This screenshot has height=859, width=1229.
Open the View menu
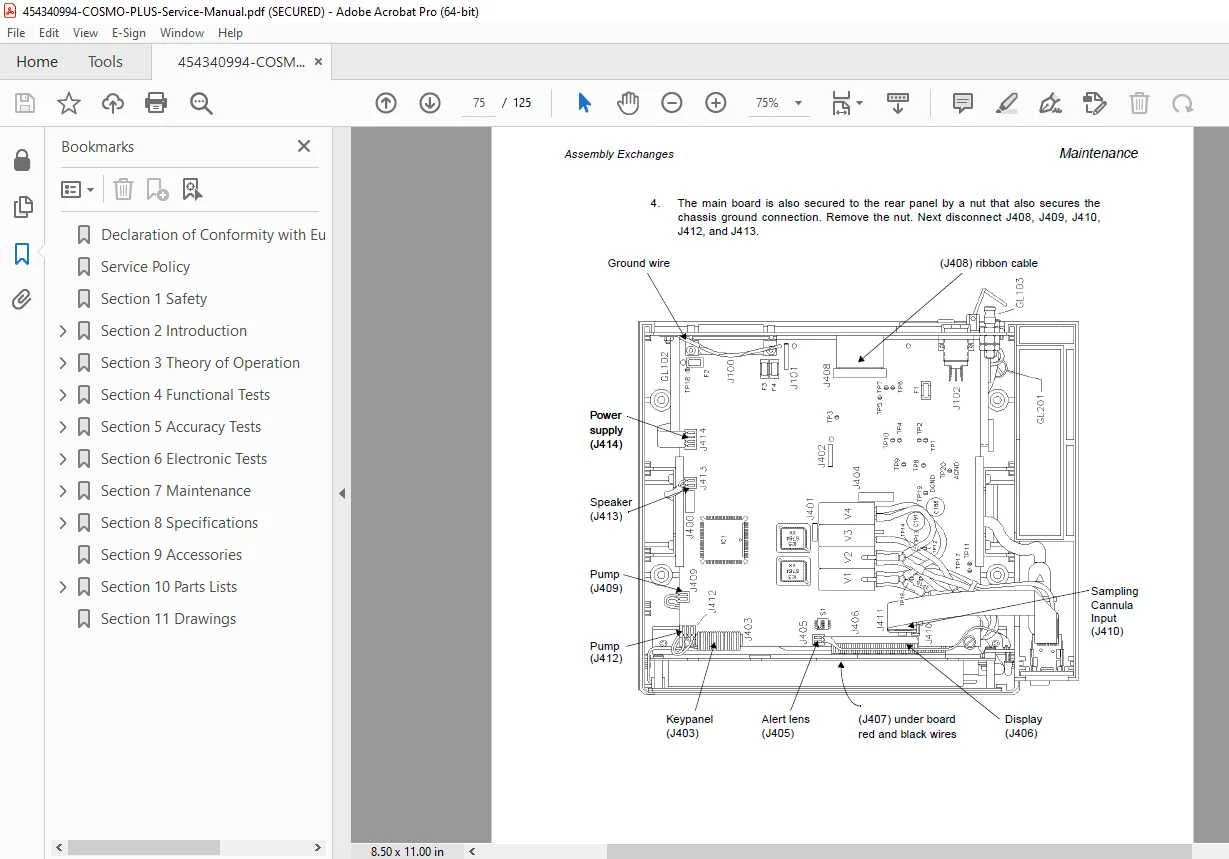click(x=85, y=33)
